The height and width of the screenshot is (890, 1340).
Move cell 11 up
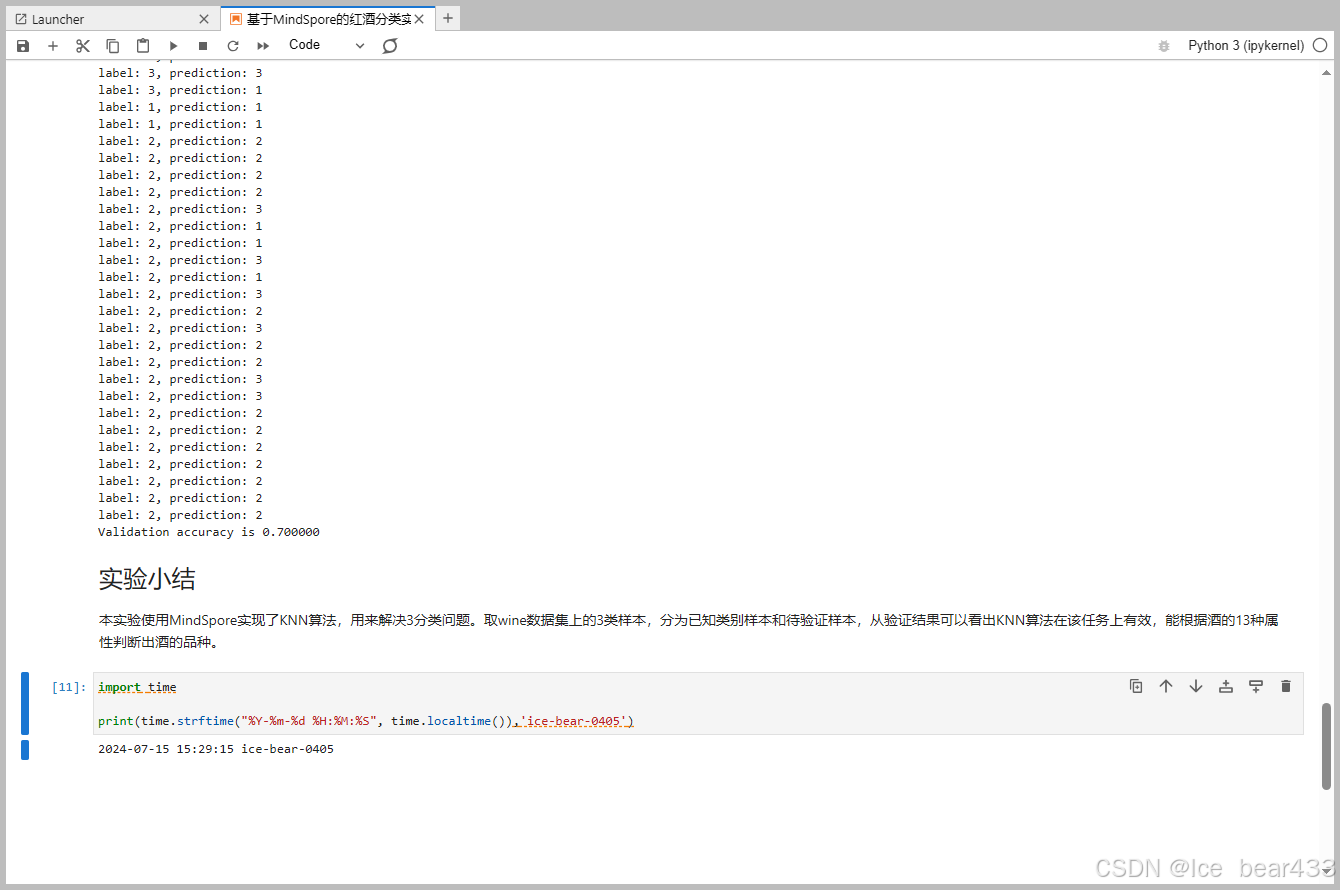pyautogui.click(x=1166, y=686)
